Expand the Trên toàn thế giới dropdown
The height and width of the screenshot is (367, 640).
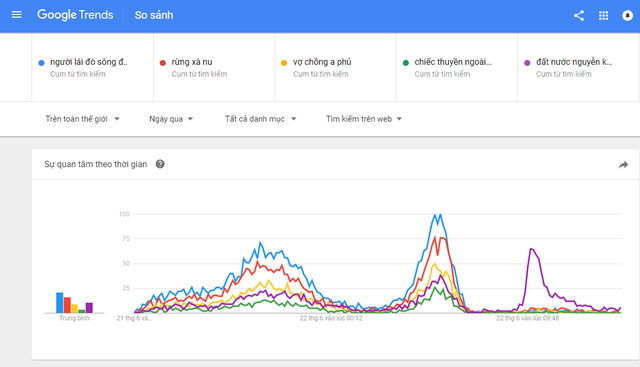(x=82, y=119)
